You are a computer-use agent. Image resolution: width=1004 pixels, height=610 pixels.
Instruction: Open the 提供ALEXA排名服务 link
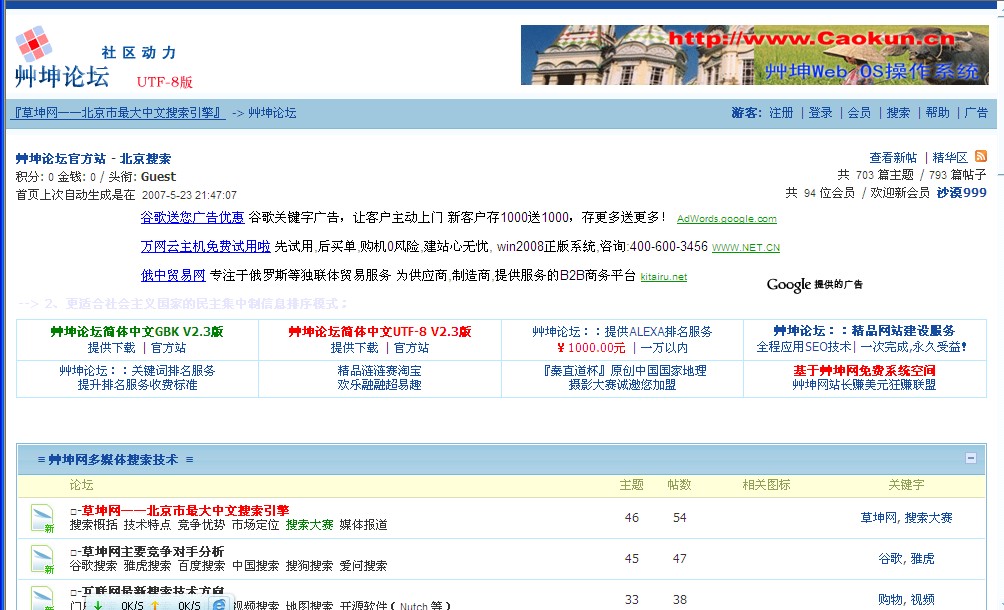[x=658, y=332]
